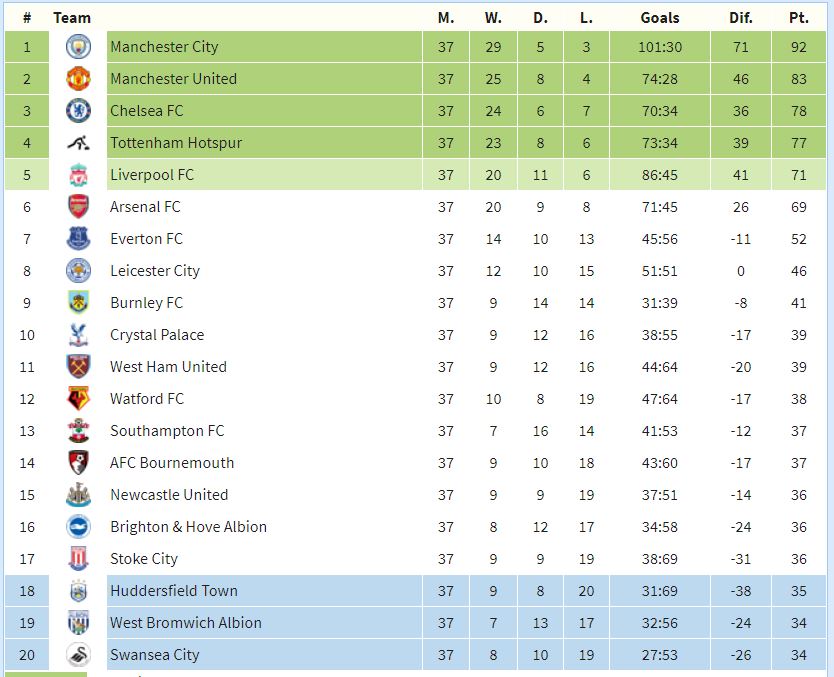The width and height of the screenshot is (834, 677).
Task: Click the Watford FC badge icon
Action: point(78,399)
